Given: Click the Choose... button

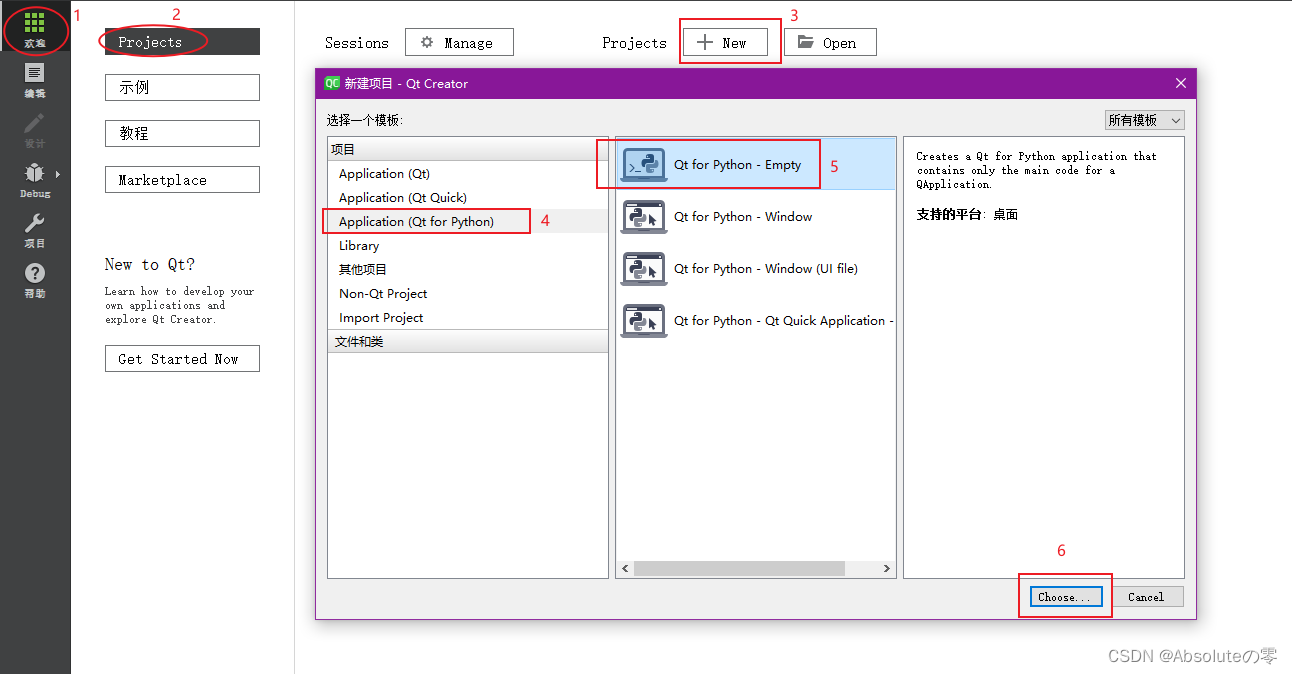Looking at the screenshot, I should point(1064,596).
